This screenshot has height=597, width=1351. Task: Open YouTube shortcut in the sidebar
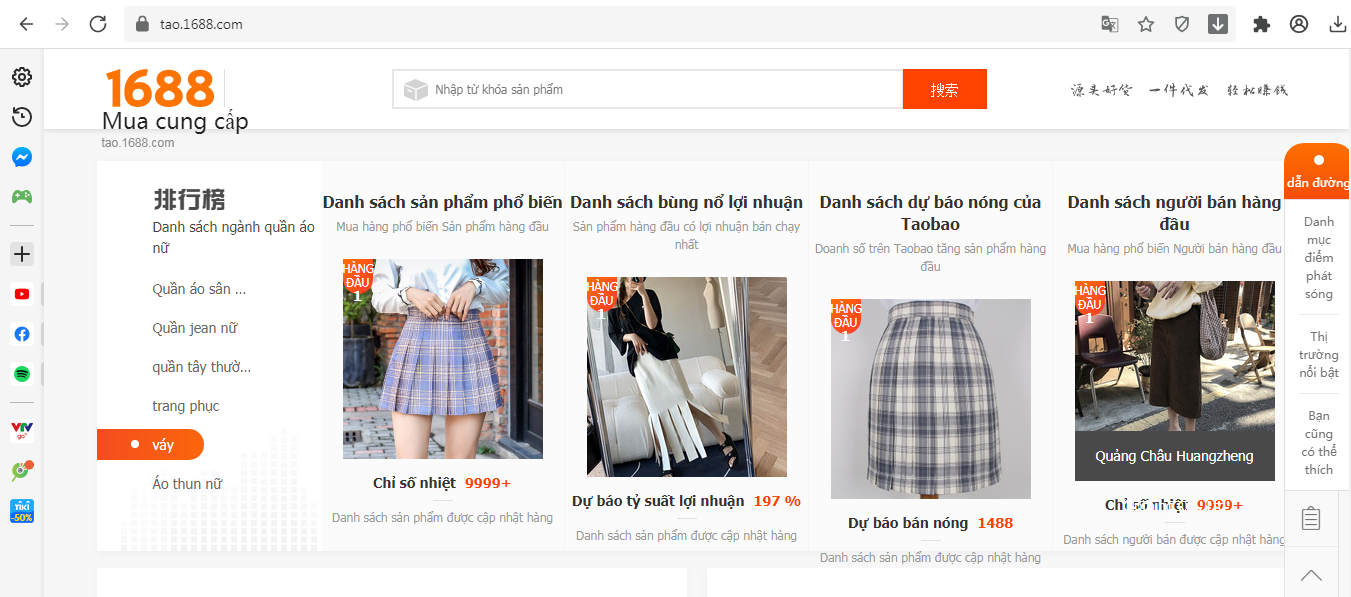point(22,294)
